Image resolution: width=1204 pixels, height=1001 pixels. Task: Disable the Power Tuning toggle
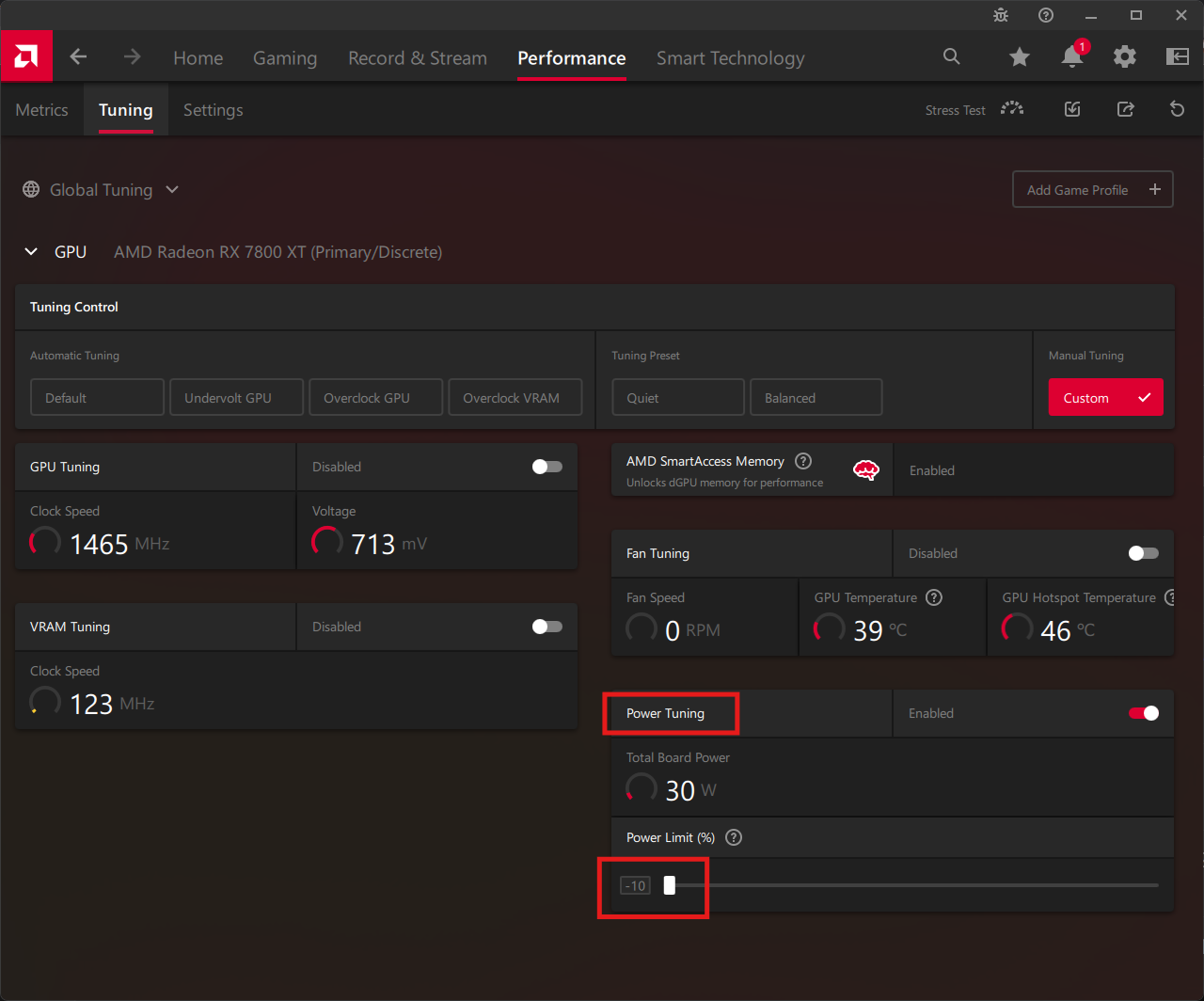pos(1144,713)
